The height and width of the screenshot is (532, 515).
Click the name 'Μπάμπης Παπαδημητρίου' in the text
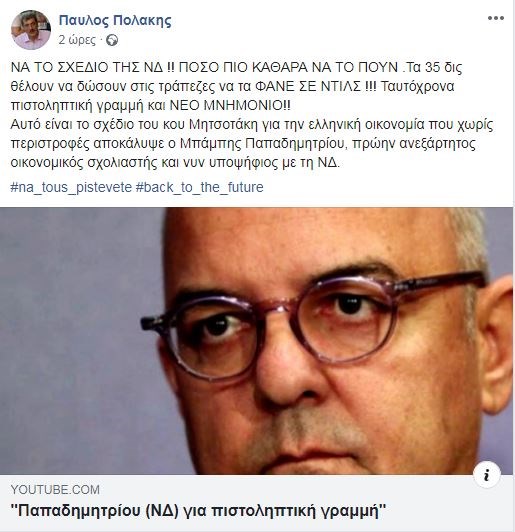263,144
